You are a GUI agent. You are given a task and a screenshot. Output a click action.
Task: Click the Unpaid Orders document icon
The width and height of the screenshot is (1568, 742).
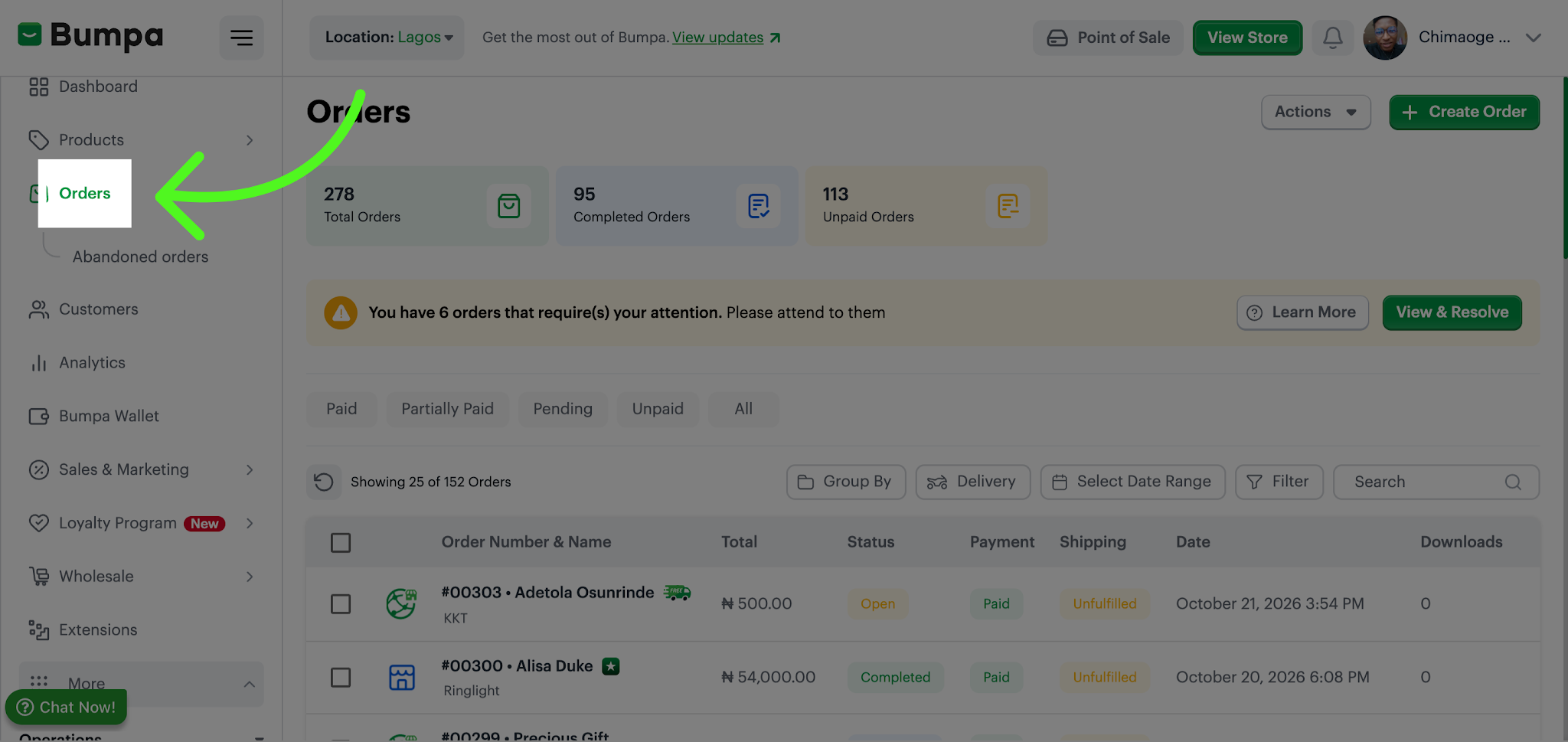click(x=1008, y=206)
